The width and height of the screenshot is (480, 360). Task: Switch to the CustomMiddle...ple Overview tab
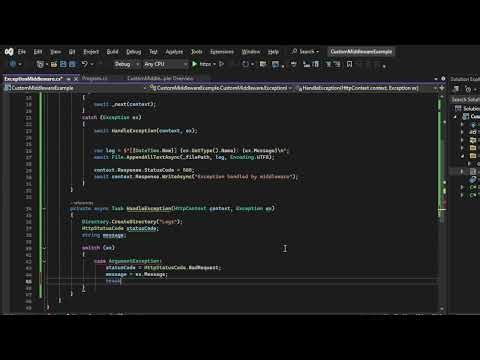(x=160, y=78)
